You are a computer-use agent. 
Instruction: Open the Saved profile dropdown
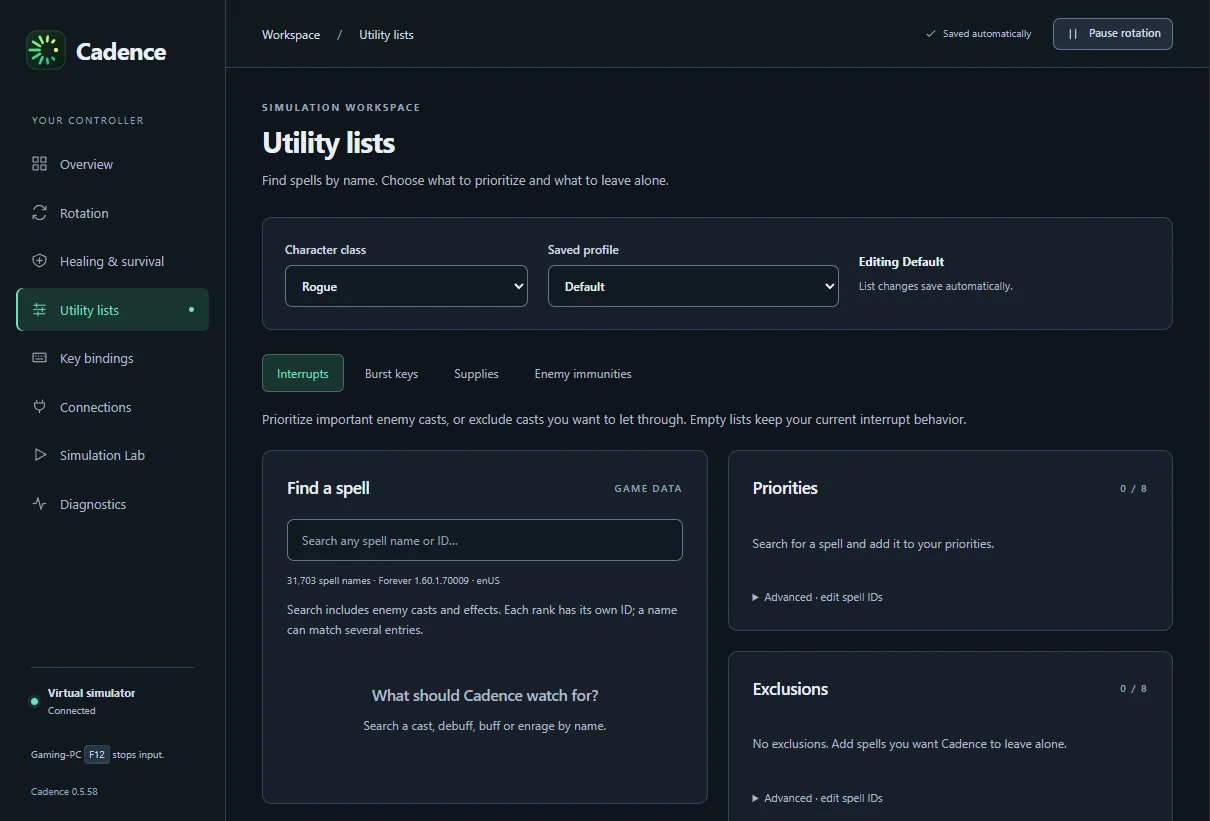[693, 286]
